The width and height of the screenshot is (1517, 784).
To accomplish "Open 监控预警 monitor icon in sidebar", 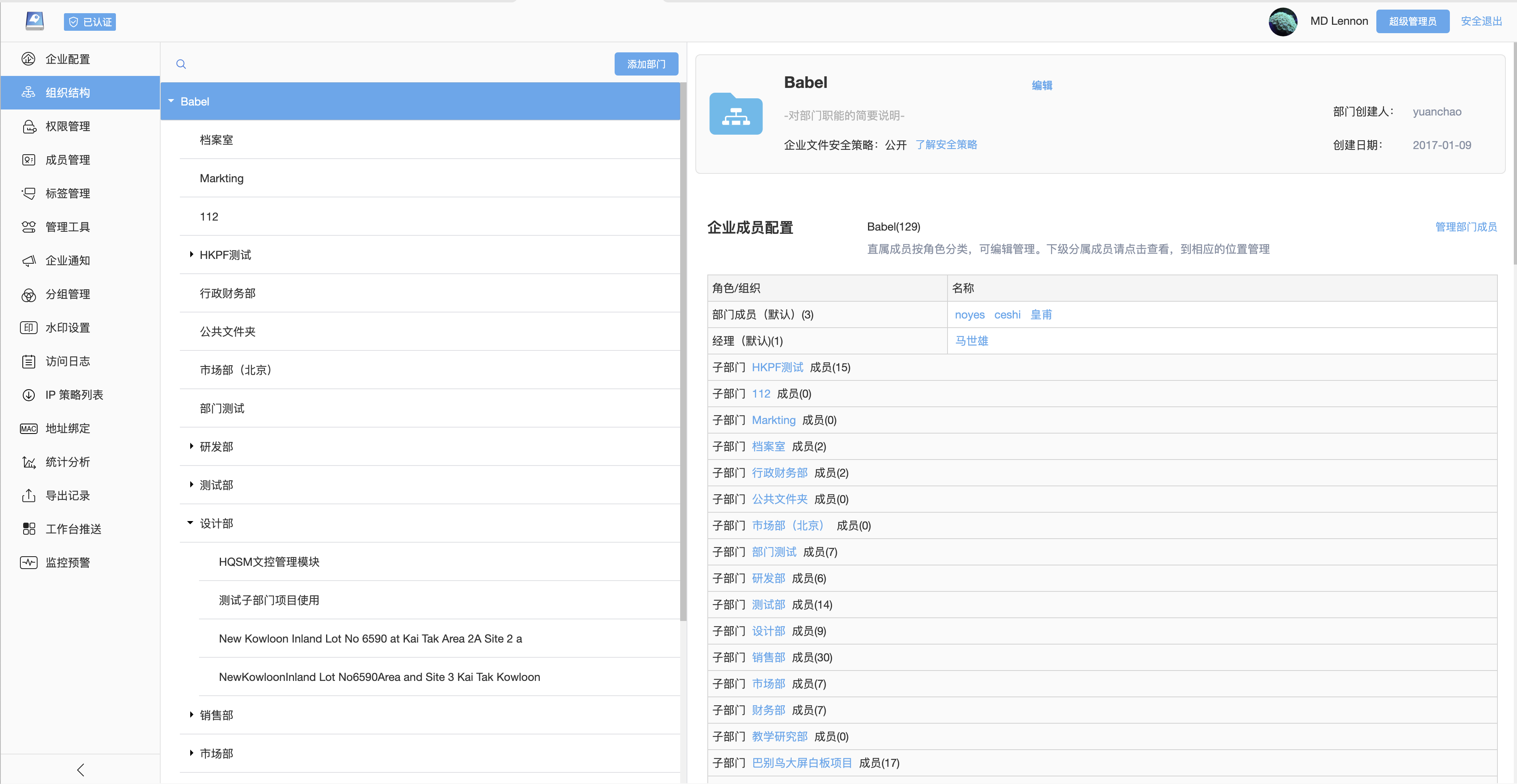I will (x=28, y=563).
